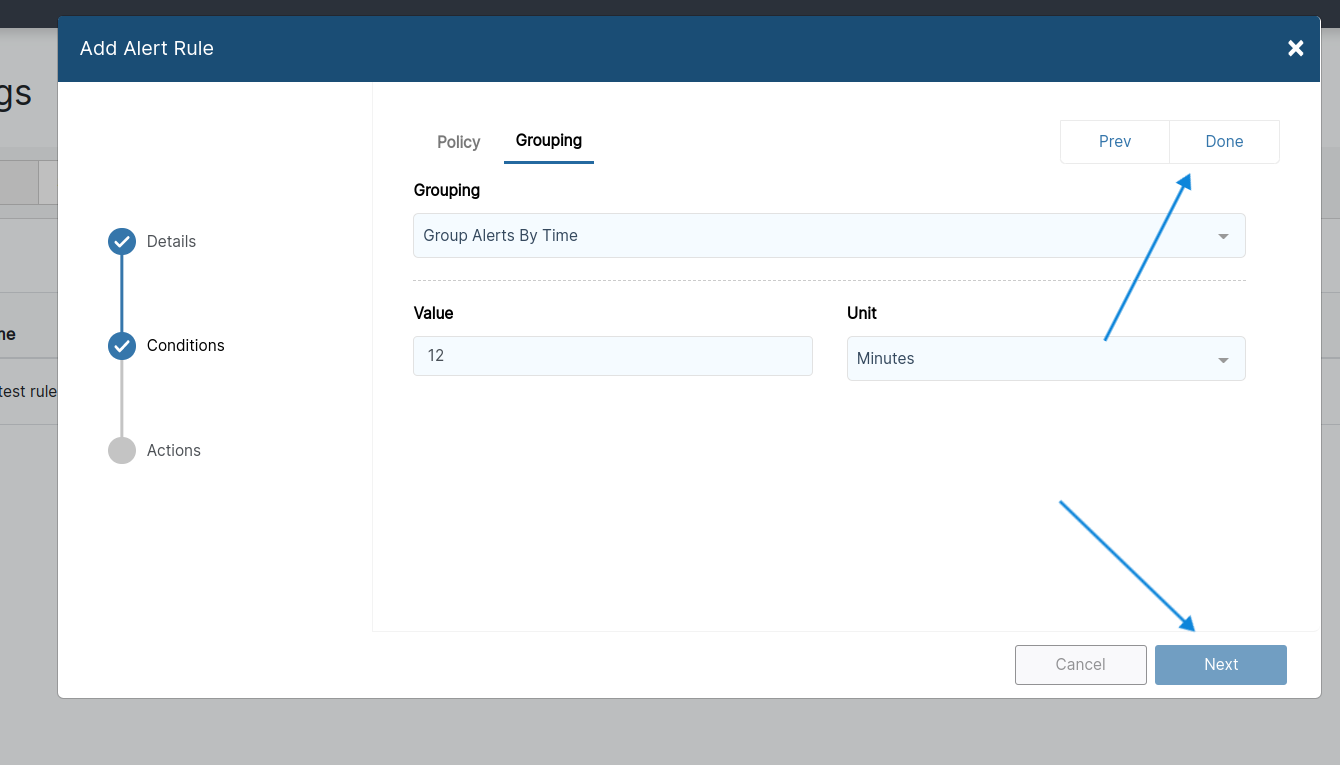The width and height of the screenshot is (1340, 765).
Task: Proceed with the Next button
Action: [x=1220, y=664]
